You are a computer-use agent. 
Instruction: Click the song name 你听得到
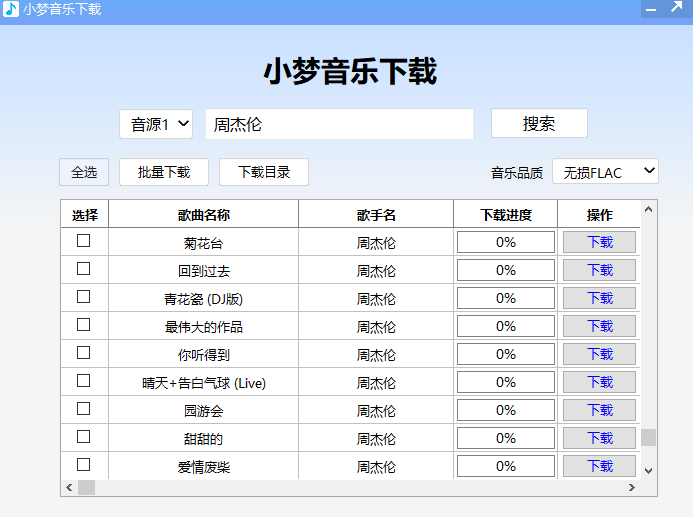click(x=204, y=355)
